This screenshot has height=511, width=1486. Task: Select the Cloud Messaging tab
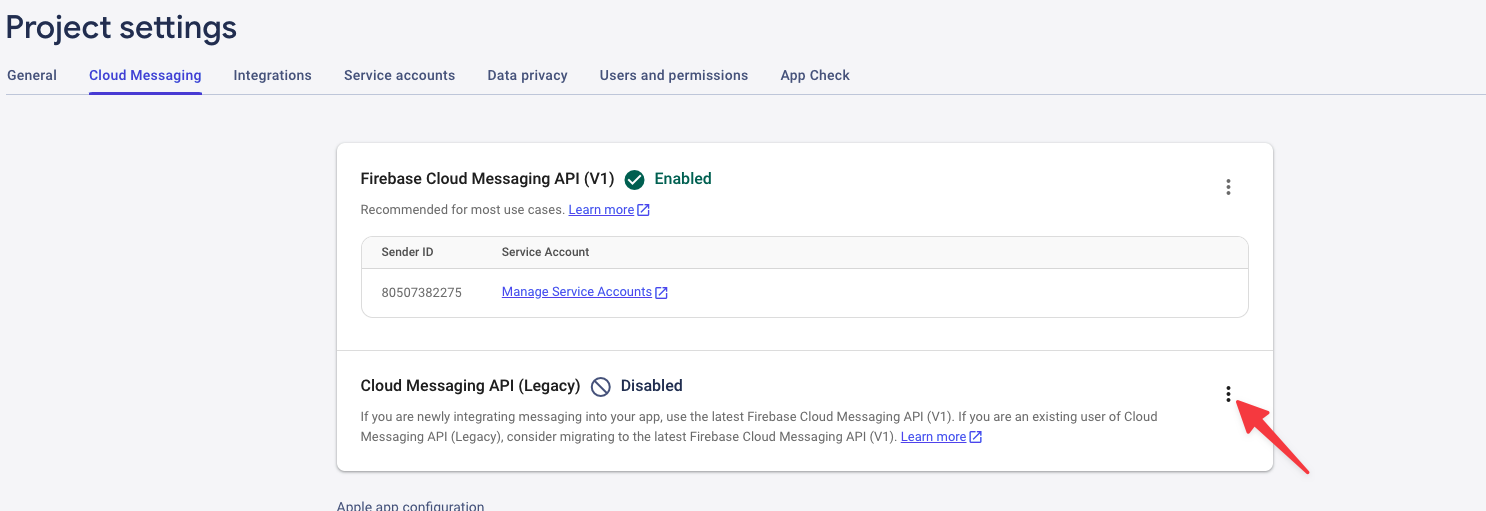[x=145, y=75]
